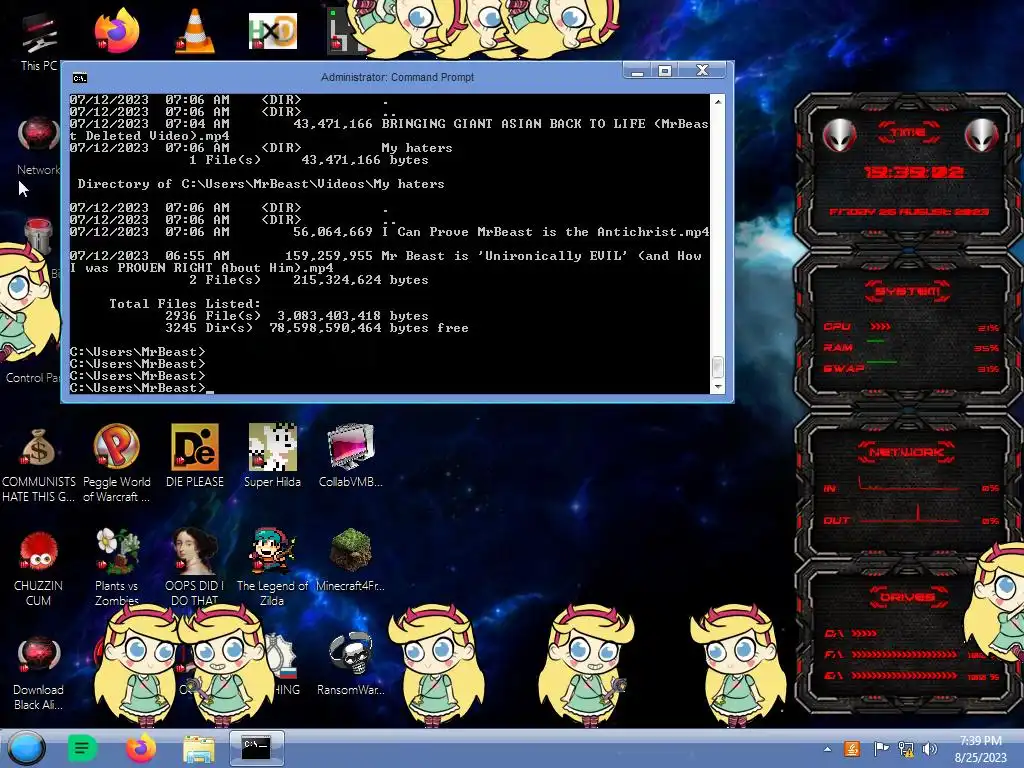Open the CollabVMB... desktop shortcut
The height and width of the screenshot is (768, 1024).
click(351, 456)
